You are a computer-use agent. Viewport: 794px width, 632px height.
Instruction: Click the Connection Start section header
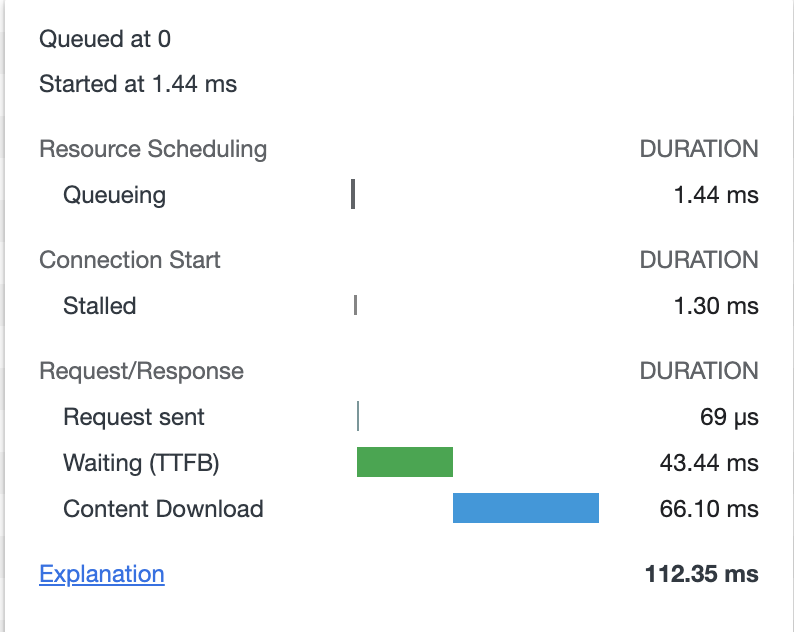(x=130, y=260)
